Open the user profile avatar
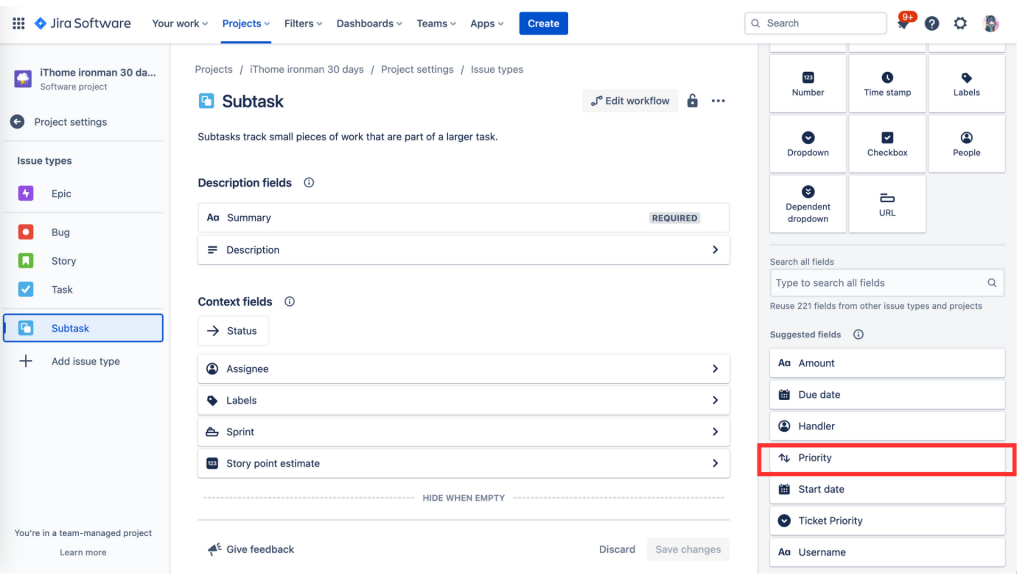Screen dimensions: 1024x576 click(991, 24)
